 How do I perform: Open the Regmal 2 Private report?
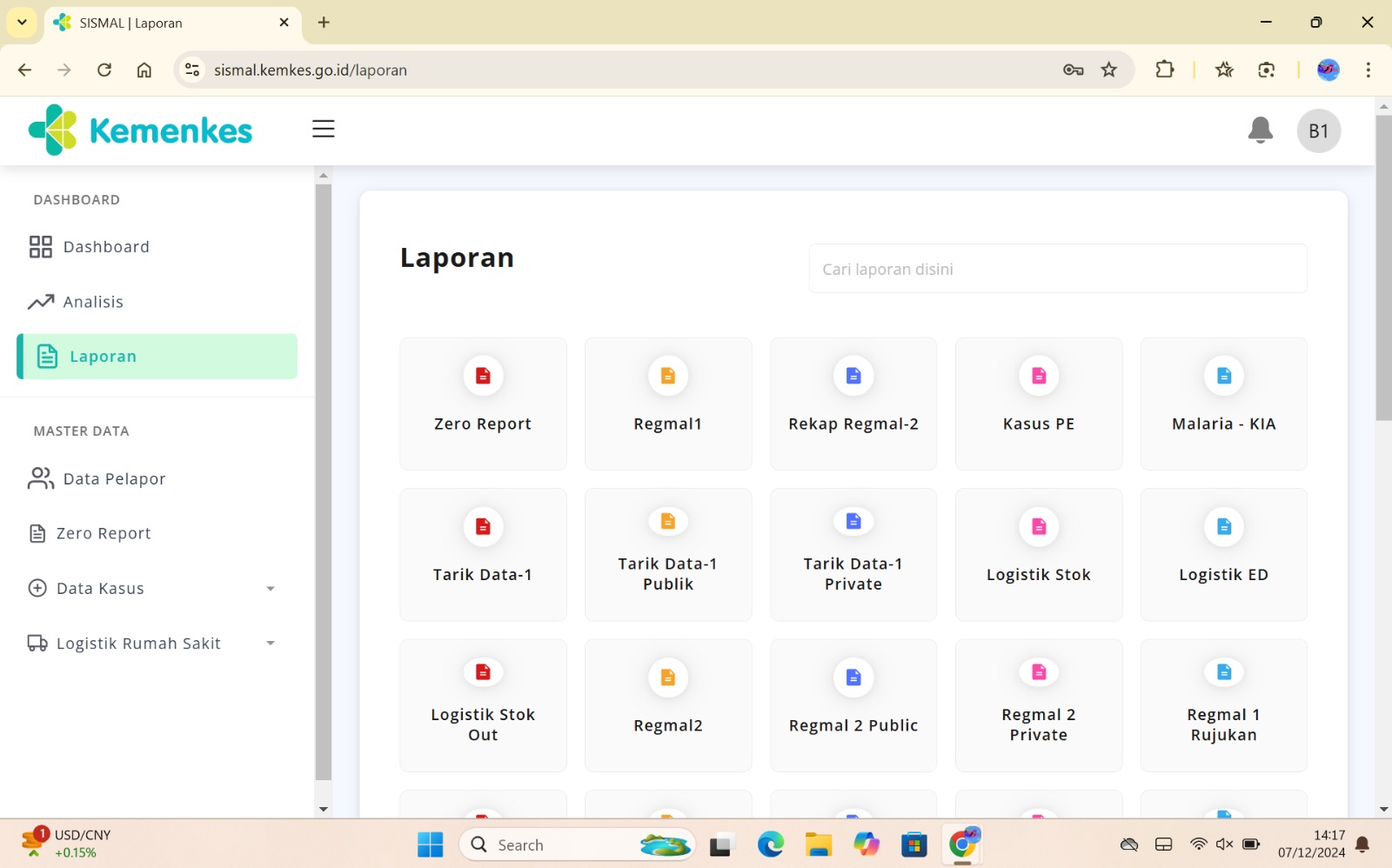click(x=1039, y=705)
